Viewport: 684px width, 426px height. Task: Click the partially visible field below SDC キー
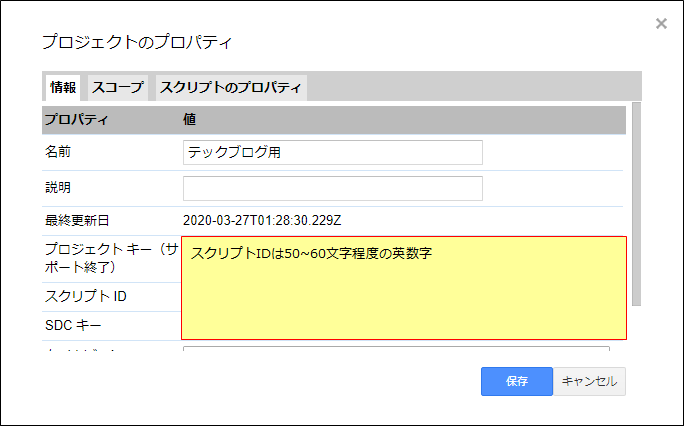pos(396,348)
